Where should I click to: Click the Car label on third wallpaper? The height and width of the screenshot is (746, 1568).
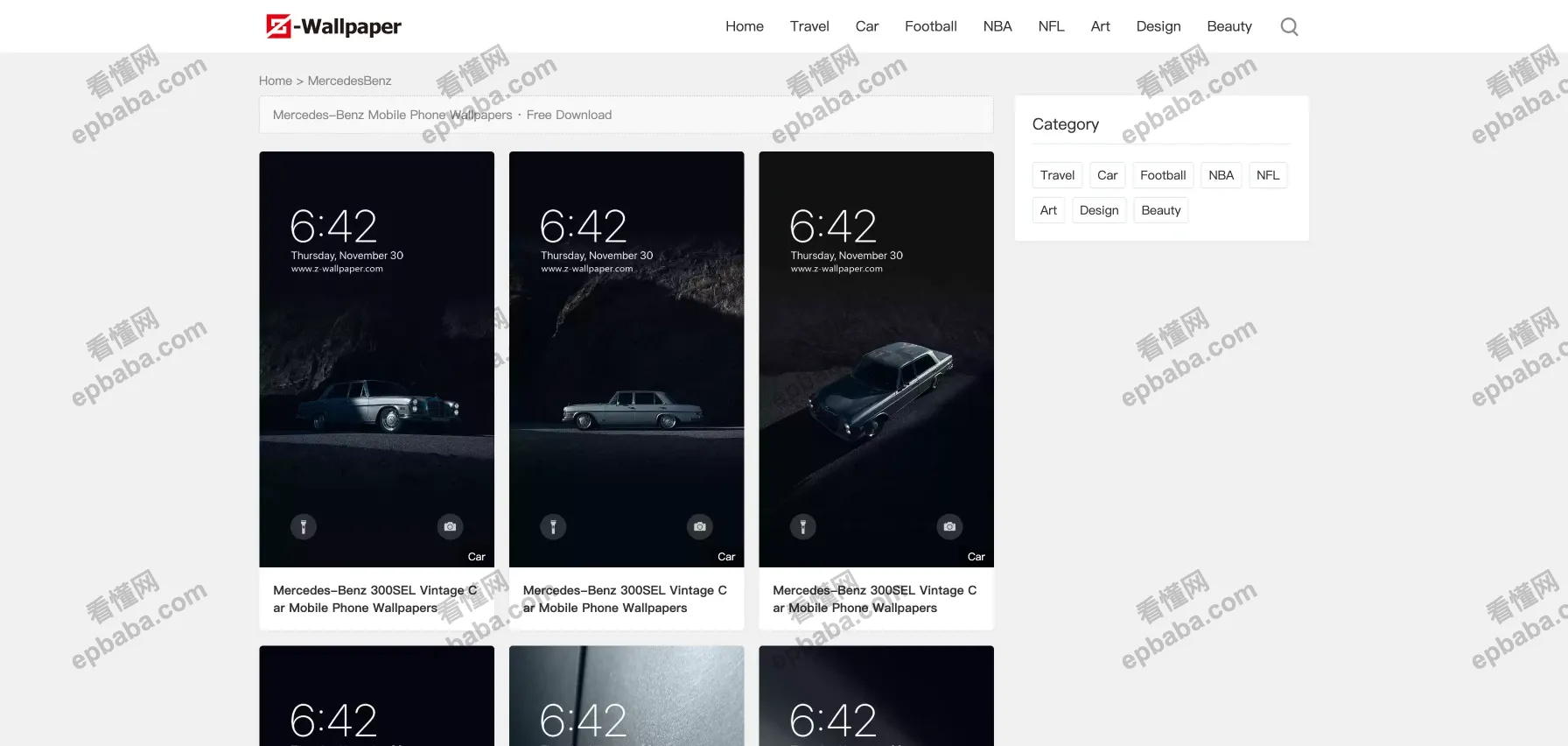tap(976, 557)
